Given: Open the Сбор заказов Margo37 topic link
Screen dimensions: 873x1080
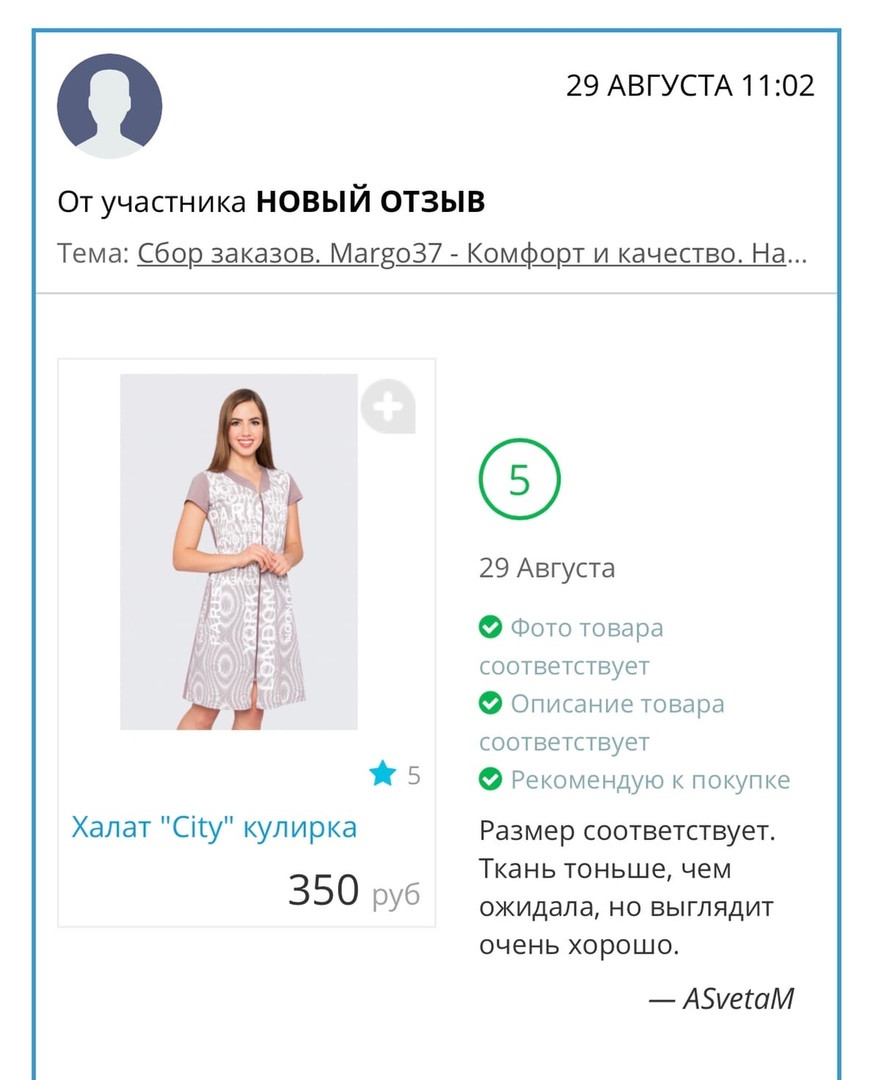Looking at the screenshot, I should 471,254.
